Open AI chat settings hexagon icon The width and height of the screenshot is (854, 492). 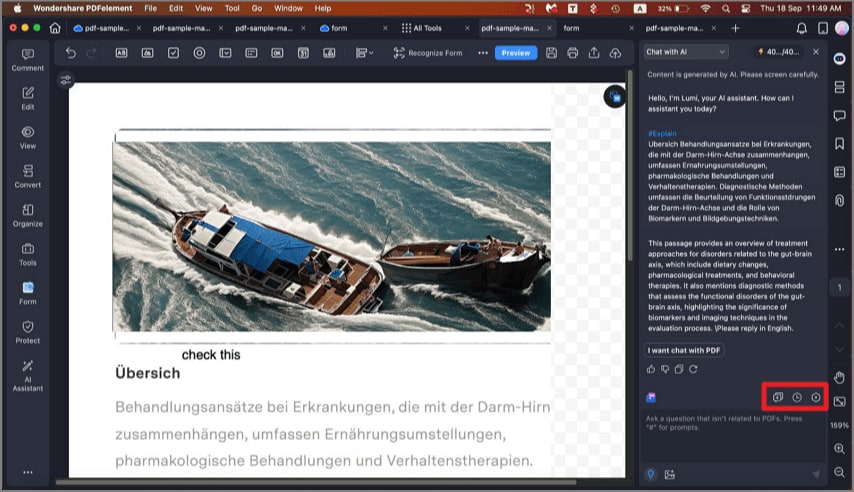click(x=816, y=397)
